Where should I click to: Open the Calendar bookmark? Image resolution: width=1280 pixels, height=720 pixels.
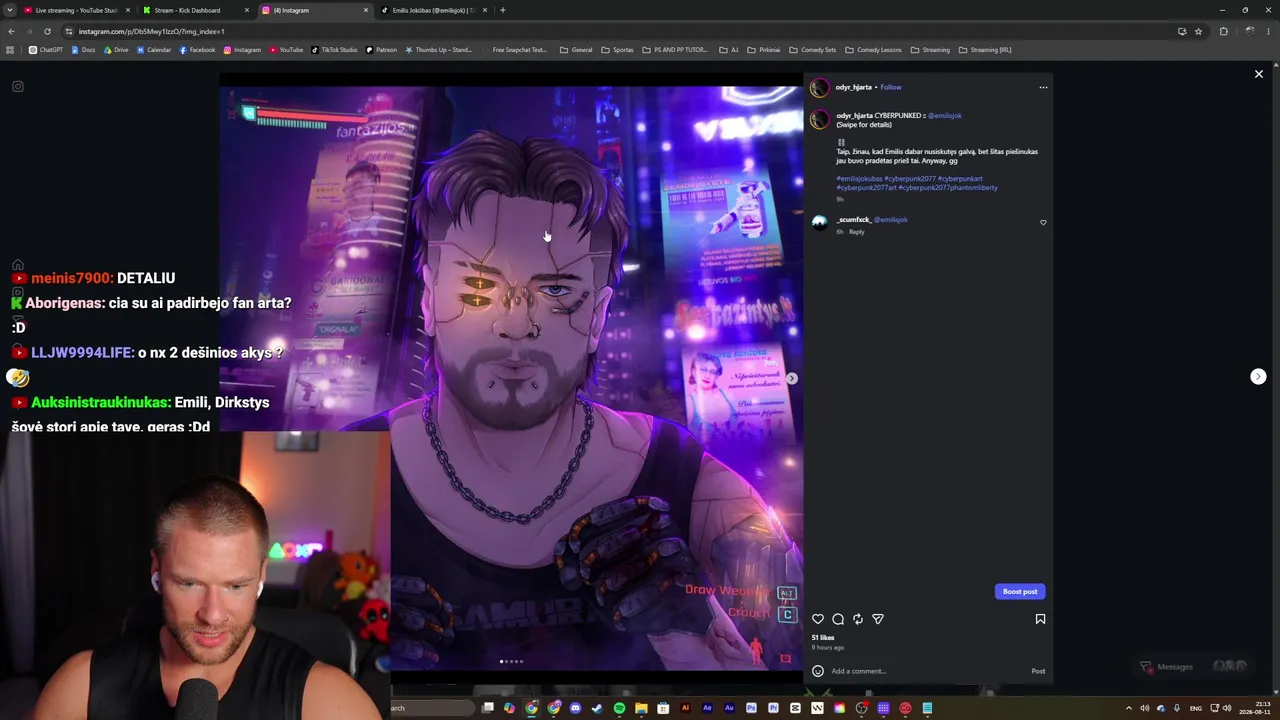(x=154, y=50)
